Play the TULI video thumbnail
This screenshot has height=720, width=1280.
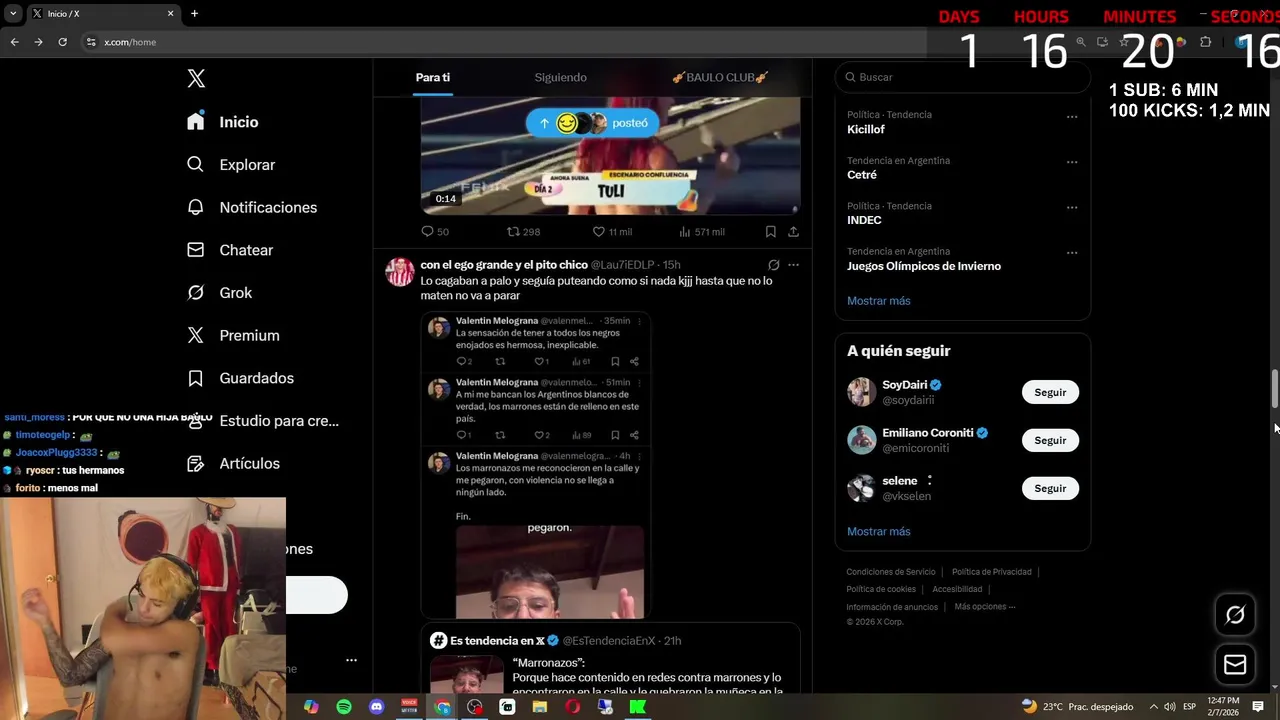coord(610,156)
